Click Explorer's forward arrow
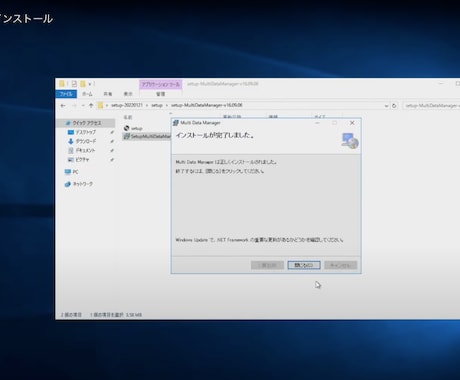The height and width of the screenshot is (380, 460). click(74, 106)
